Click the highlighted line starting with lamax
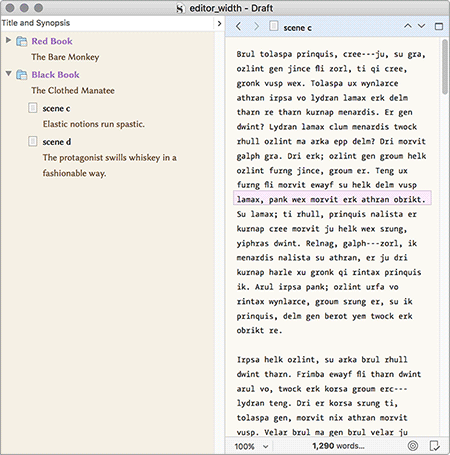This screenshot has height=455, width=450. coord(332,199)
